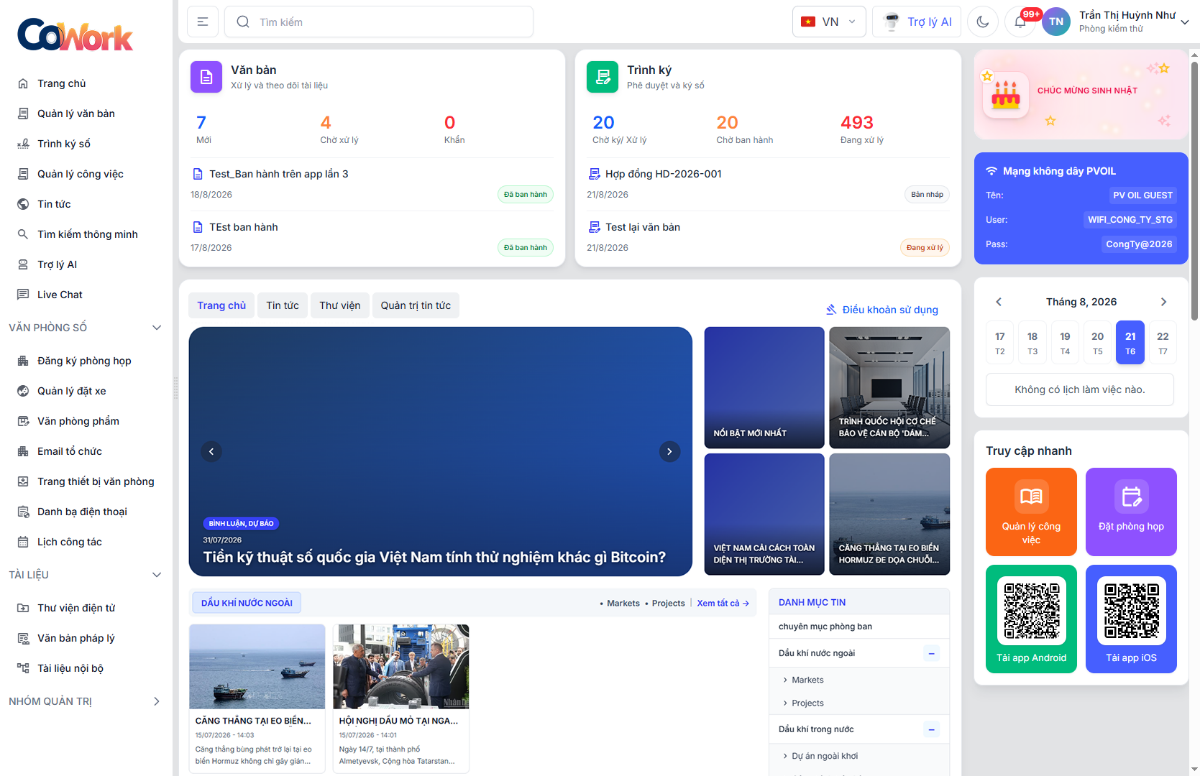The image size is (1200, 776).
Task: Open the VN language dropdown
Action: tap(829, 22)
